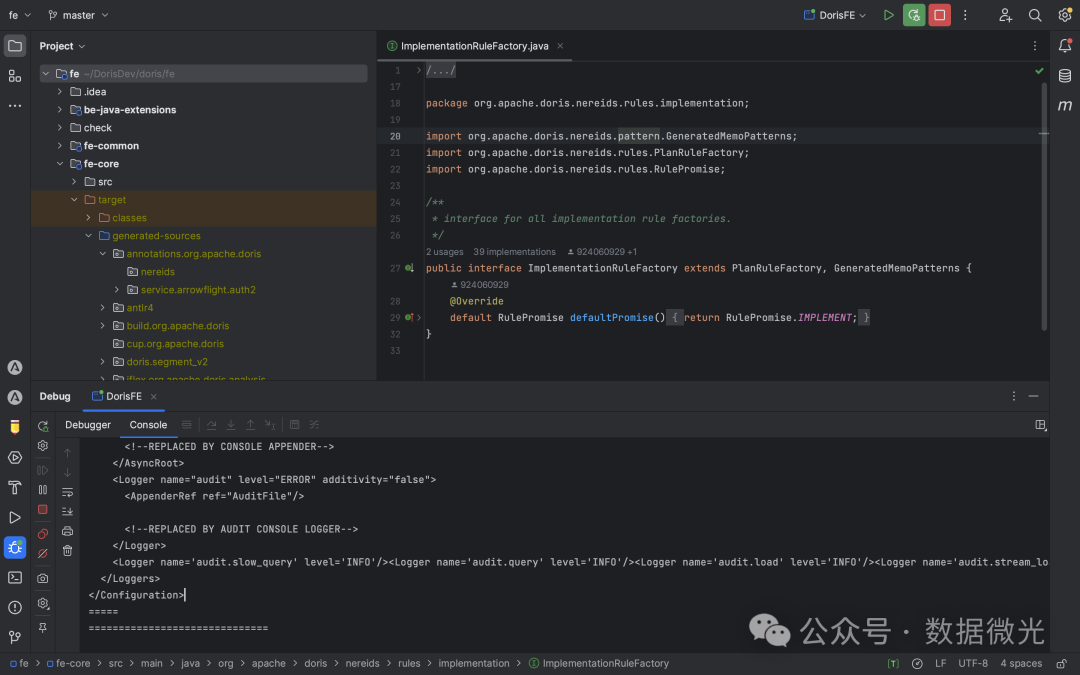Open the Maven tool window

(x=1065, y=106)
